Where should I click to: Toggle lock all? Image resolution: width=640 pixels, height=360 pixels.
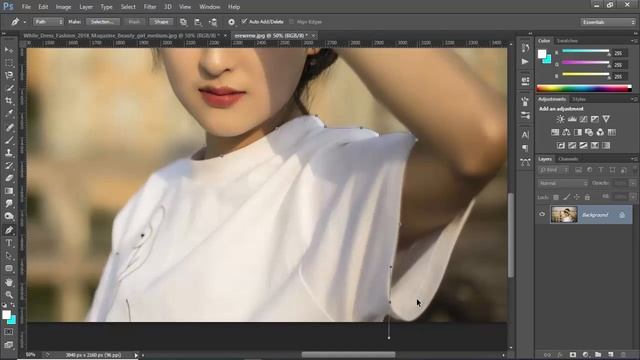587,197
